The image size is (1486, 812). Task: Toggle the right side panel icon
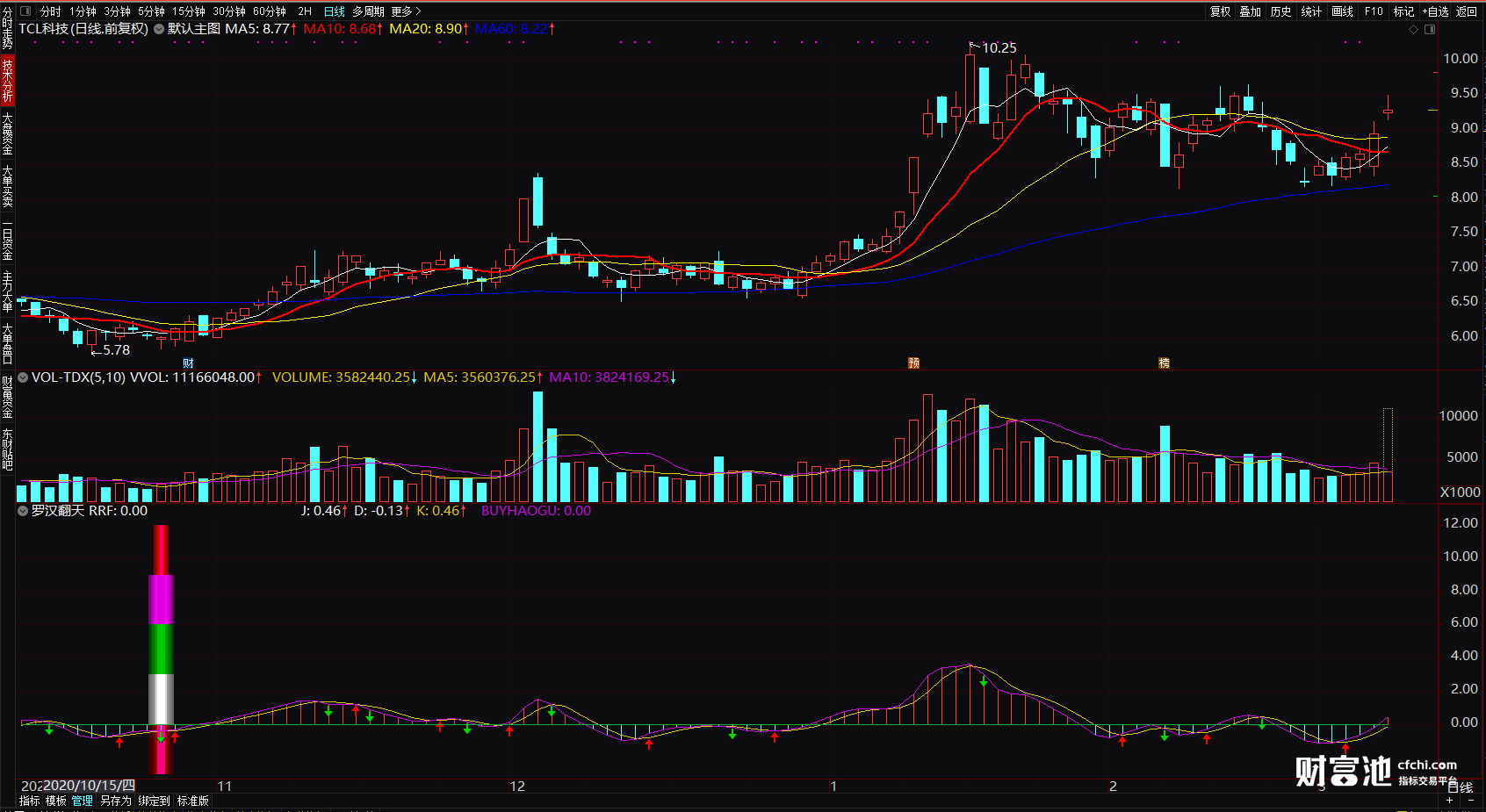(1430, 29)
